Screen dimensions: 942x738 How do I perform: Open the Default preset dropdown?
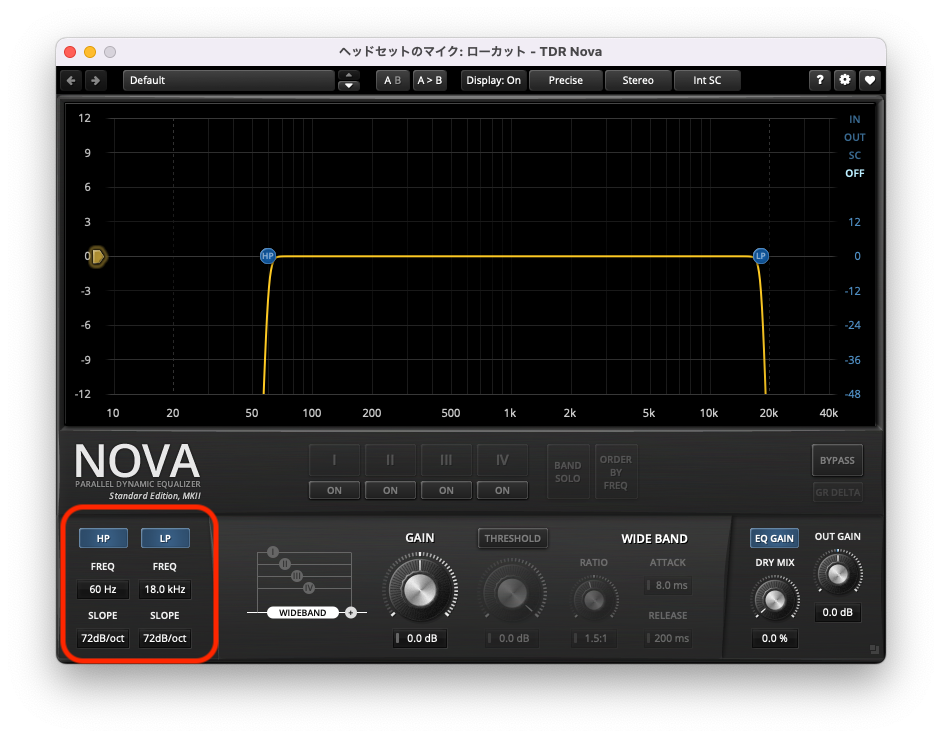(x=228, y=80)
